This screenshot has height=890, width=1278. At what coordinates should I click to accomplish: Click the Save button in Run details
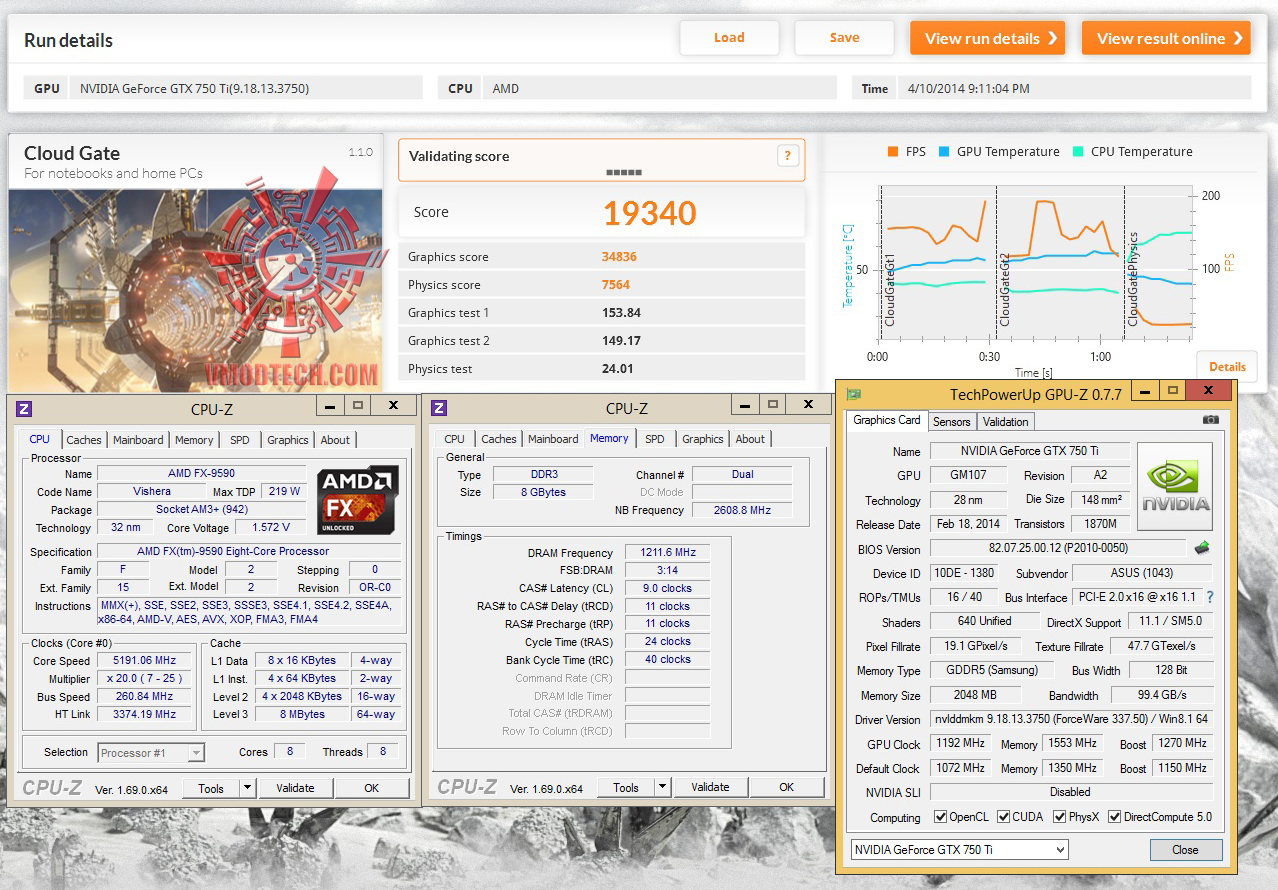point(844,38)
